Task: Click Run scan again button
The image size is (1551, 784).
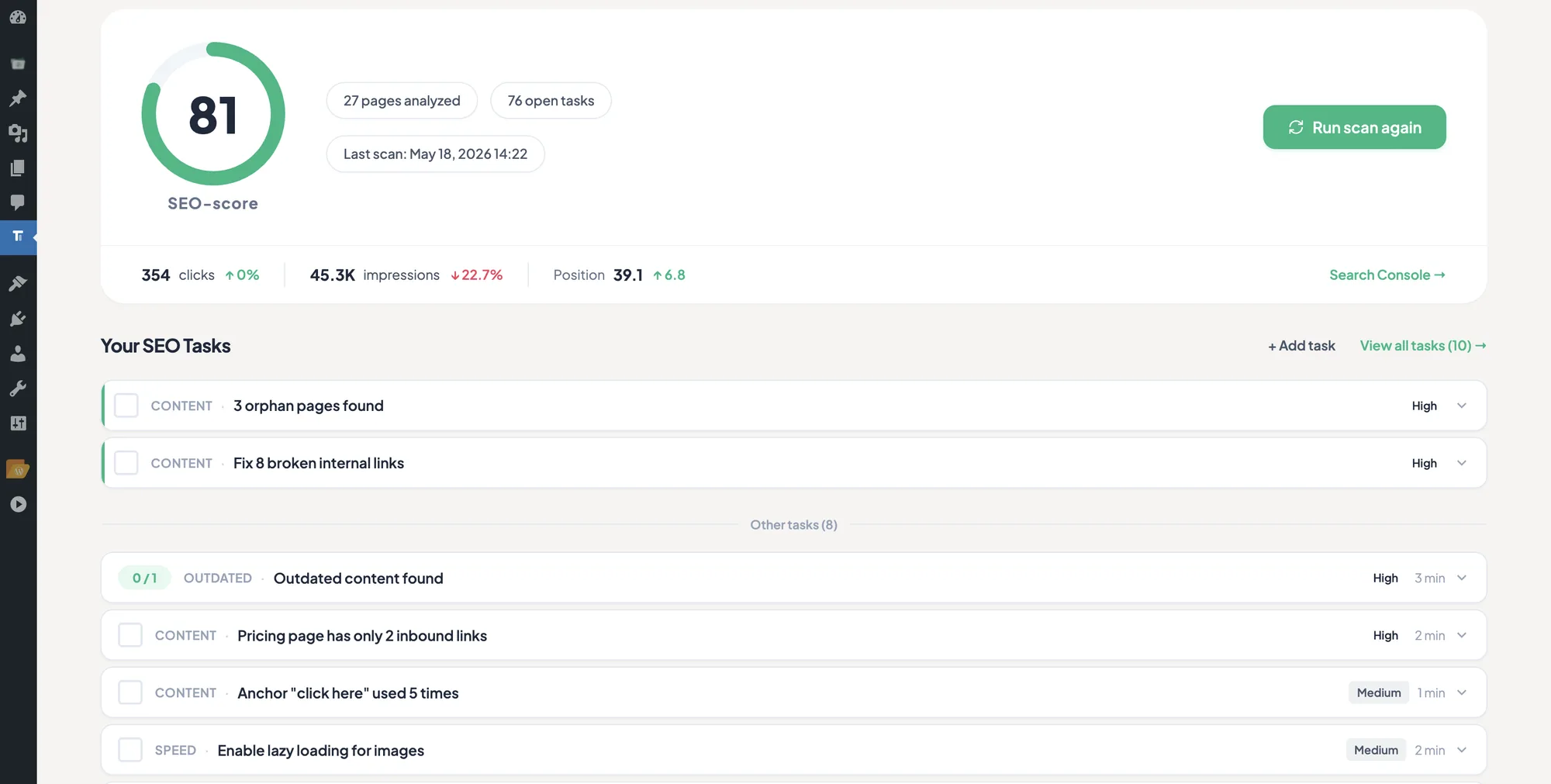Action: (1354, 127)
